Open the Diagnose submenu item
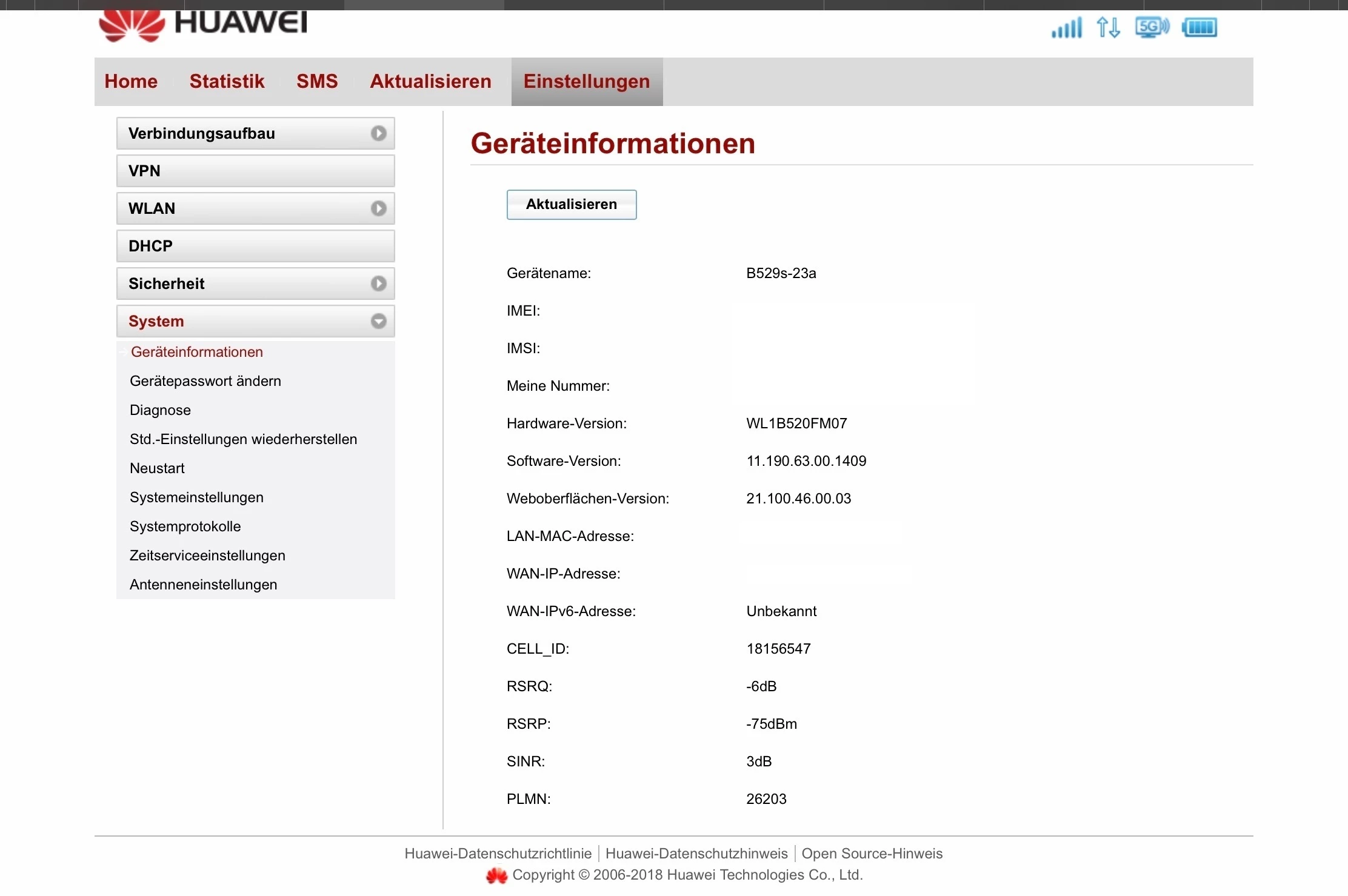 (160, 410)
